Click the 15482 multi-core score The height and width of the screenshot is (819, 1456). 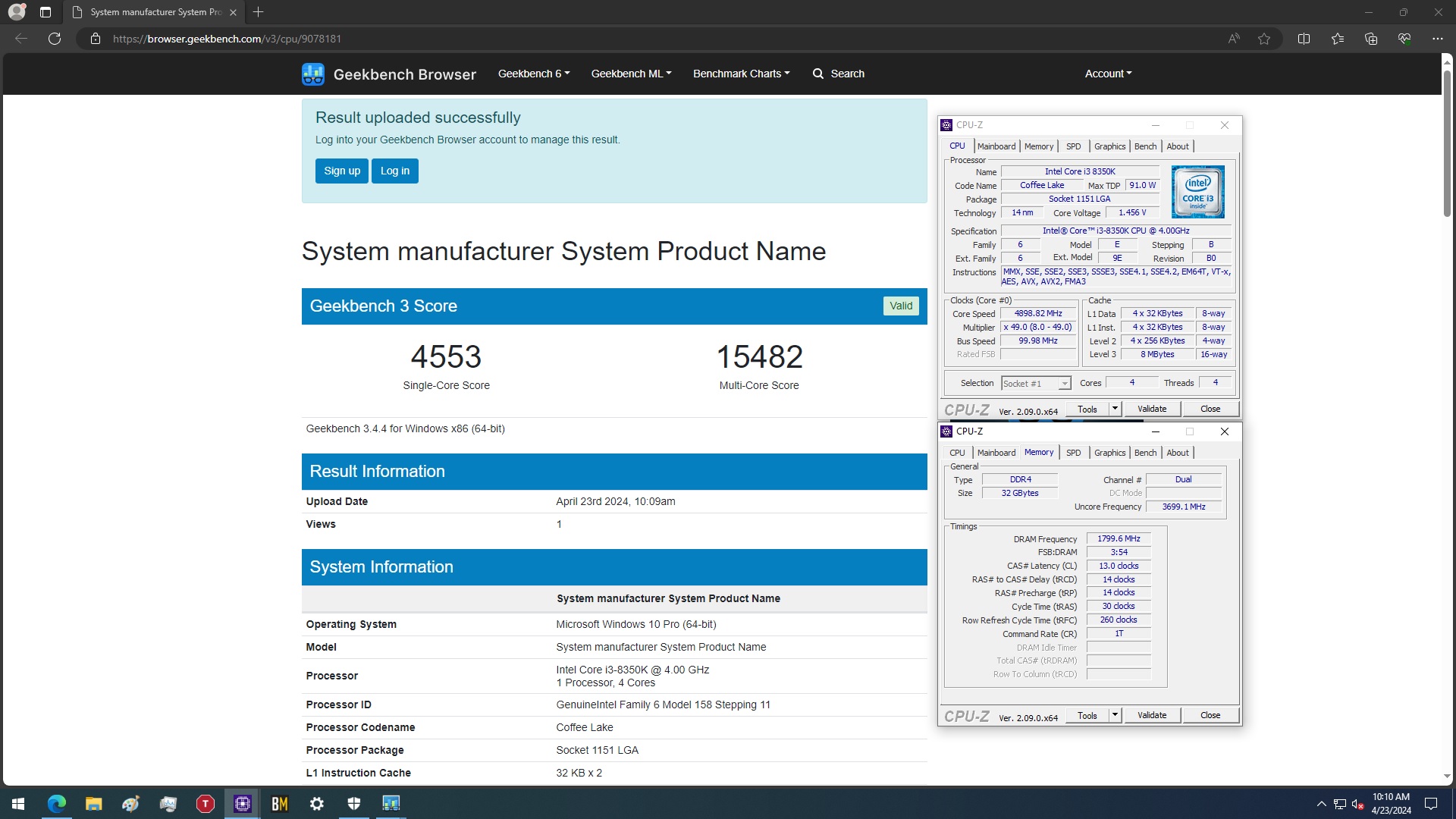[759, 357]
